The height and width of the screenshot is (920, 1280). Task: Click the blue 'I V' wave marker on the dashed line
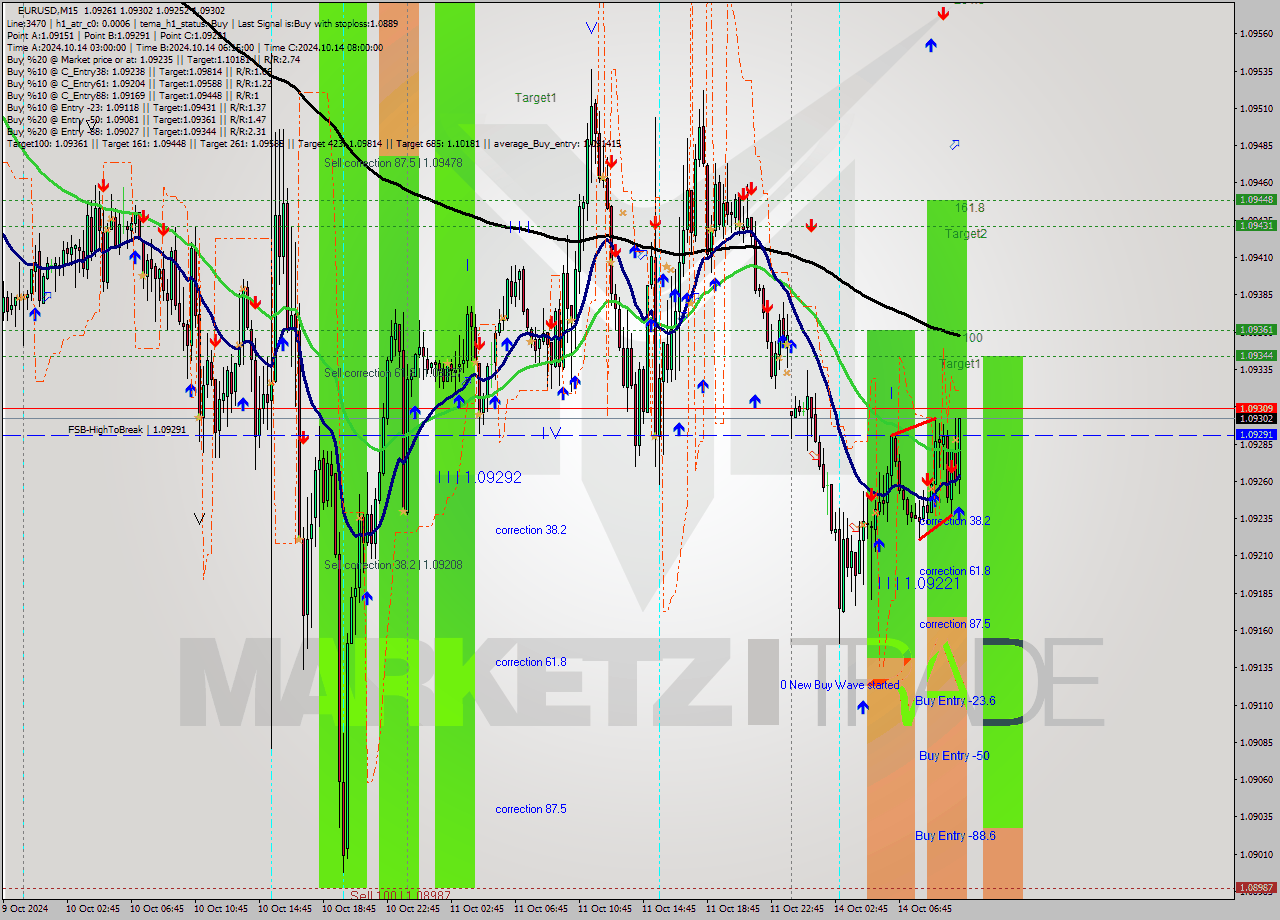551,433
